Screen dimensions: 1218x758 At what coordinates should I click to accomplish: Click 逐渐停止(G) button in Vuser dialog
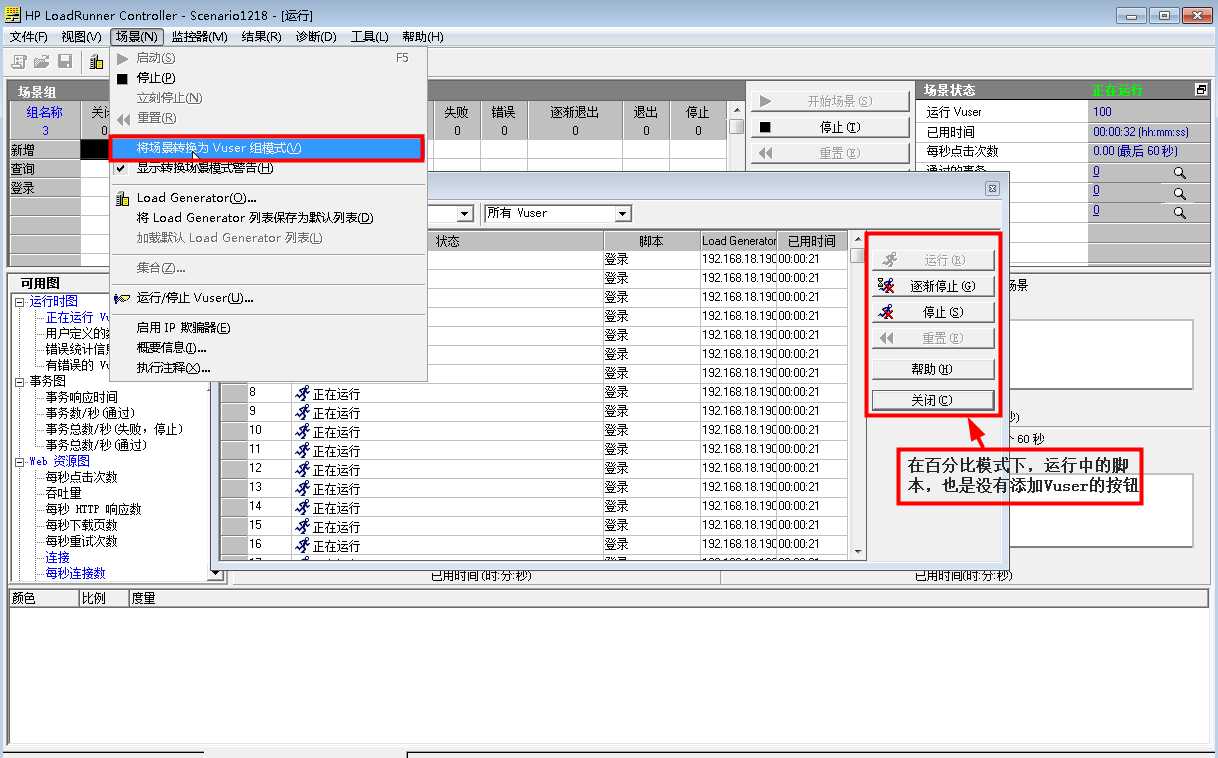pos(933,286)
